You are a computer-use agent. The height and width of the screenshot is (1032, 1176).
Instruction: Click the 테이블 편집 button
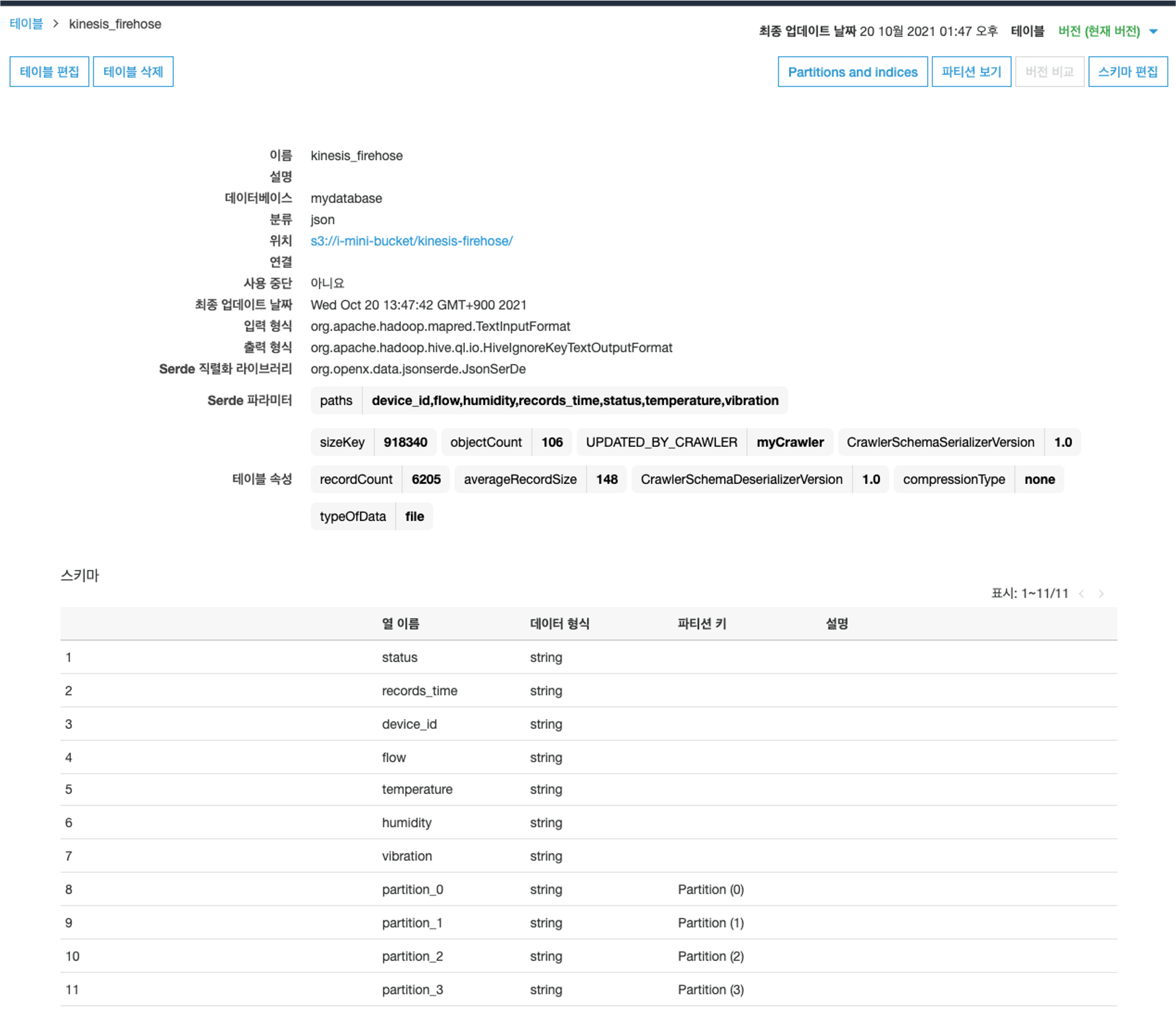click(x=50, y=72)
